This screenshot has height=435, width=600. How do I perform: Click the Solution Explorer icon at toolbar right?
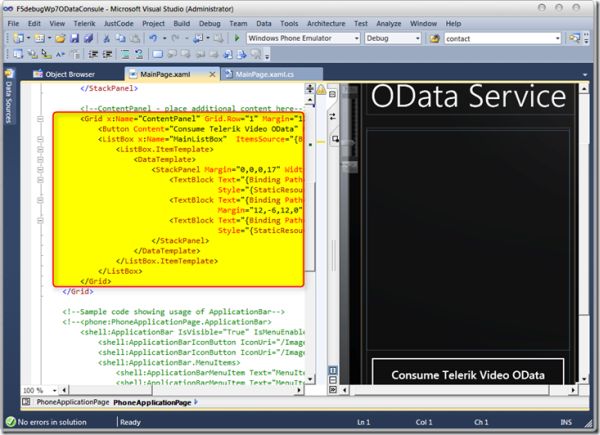pyautogui.click(x=574, y=38)
